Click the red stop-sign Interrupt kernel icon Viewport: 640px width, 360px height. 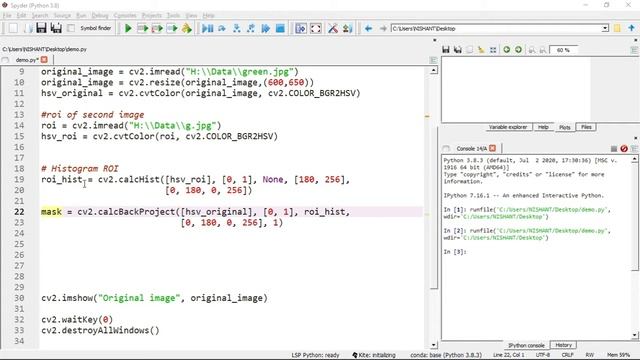coord(624,149)
